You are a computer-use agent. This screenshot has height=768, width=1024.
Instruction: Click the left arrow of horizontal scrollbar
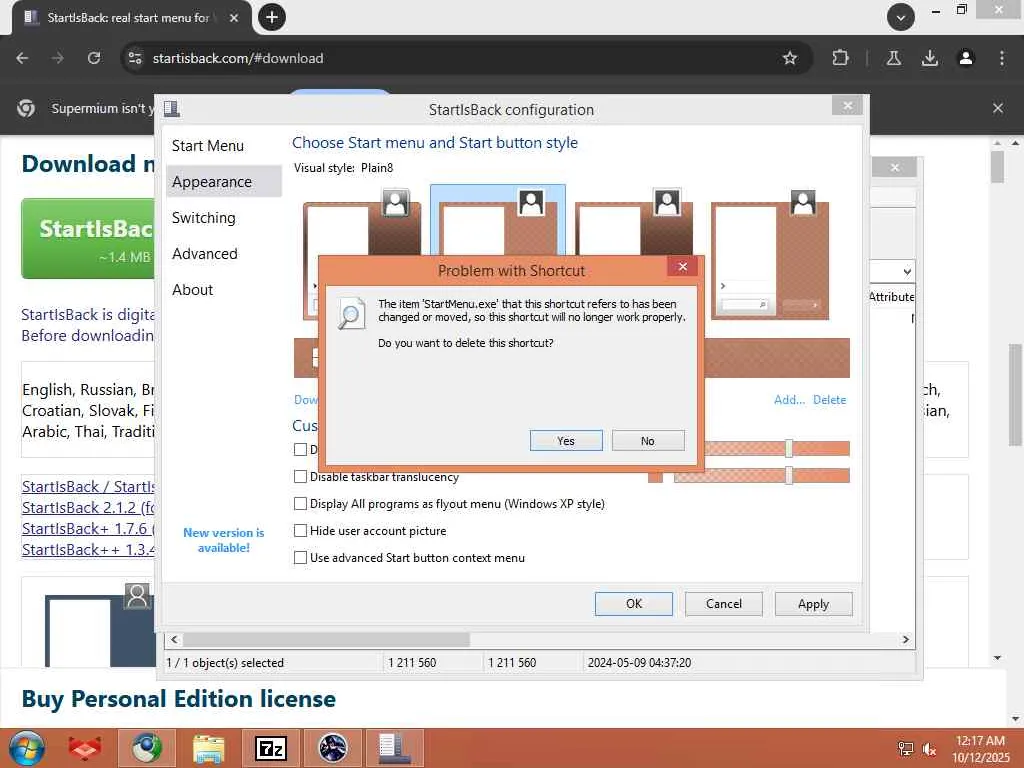pyautogui.click(x=174, y=639)
